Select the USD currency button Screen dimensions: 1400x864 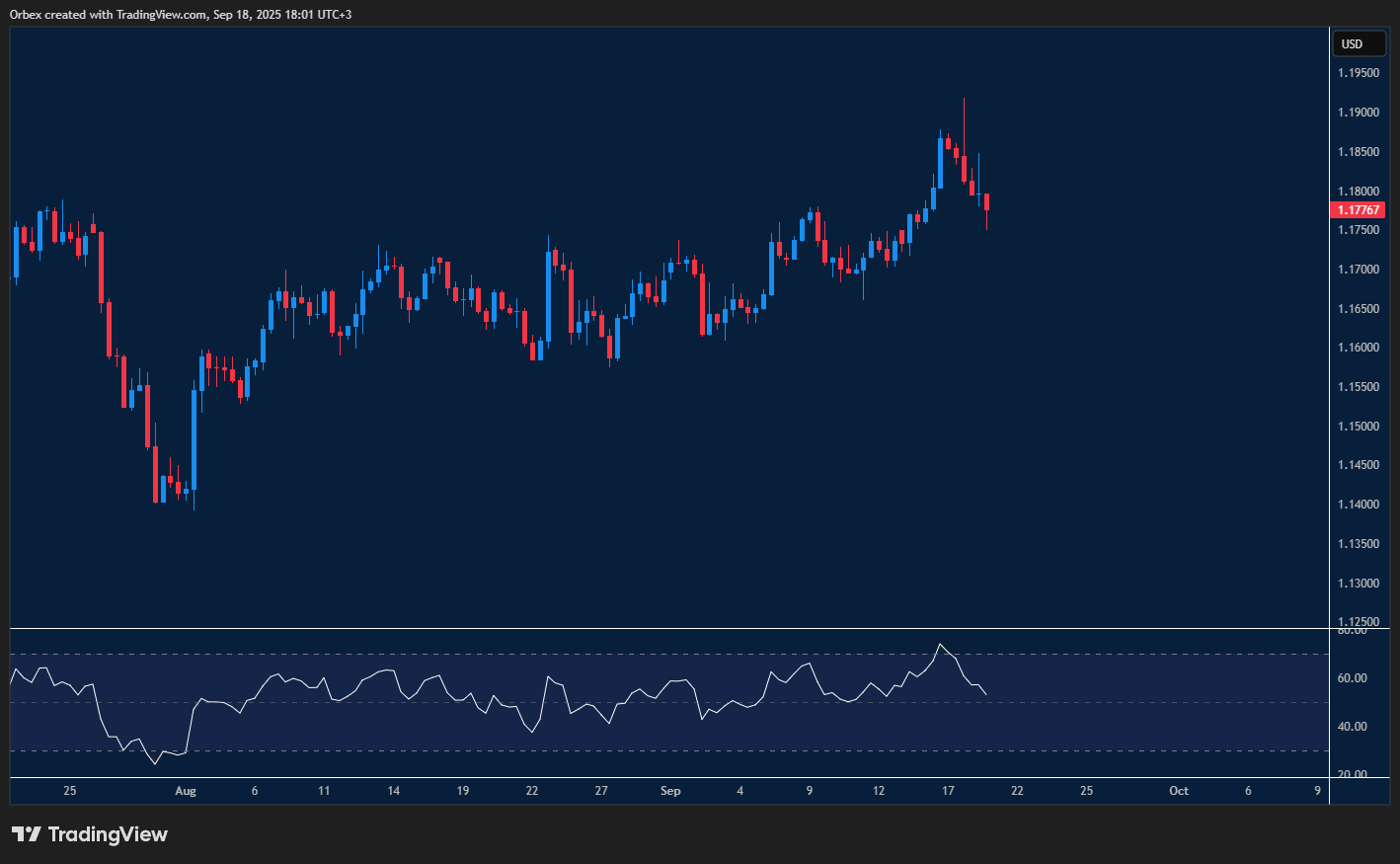click(x=1360, y=43)
